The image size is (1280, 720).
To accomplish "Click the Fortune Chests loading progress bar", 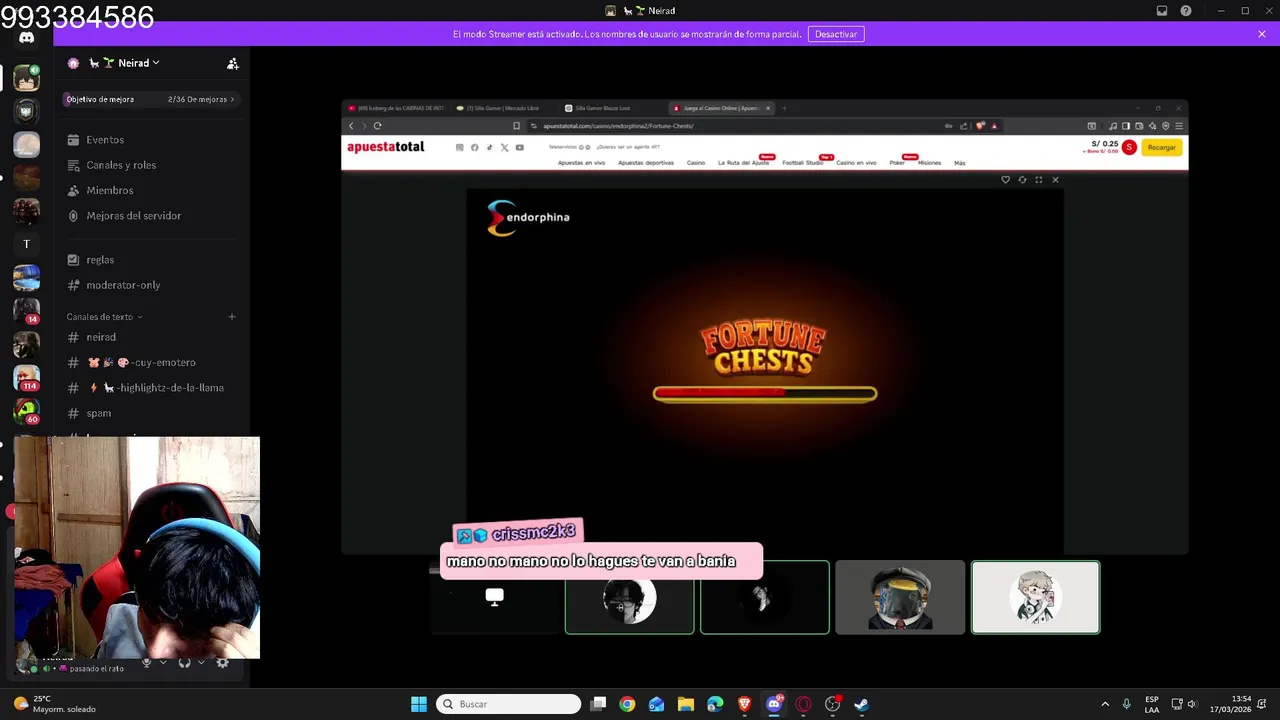I will 765,394.
